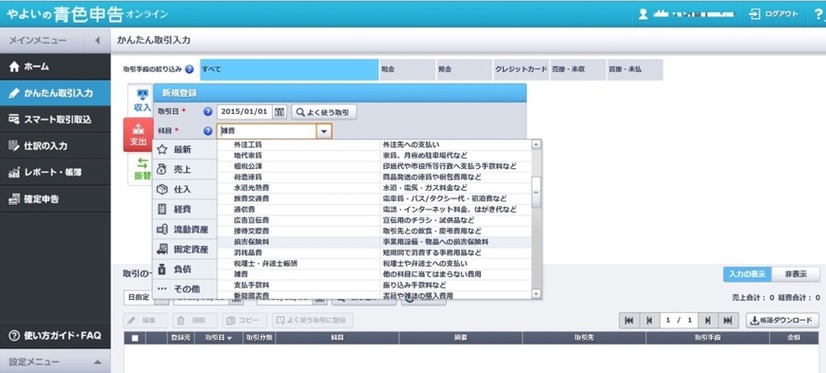The image size is (826, 373).
Task: Choose the 収入 income transaction type
Action: pos(141,100)
